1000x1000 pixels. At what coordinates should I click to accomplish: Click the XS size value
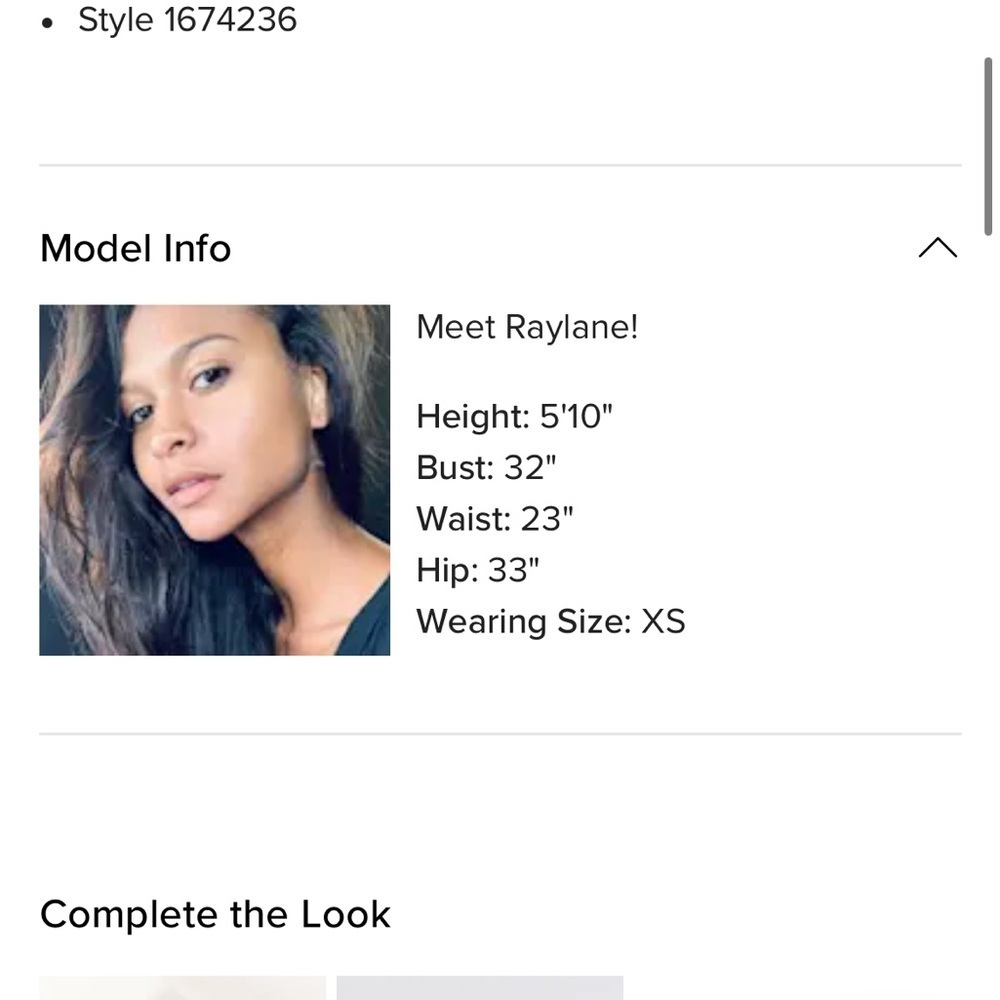tap(663, 621)
